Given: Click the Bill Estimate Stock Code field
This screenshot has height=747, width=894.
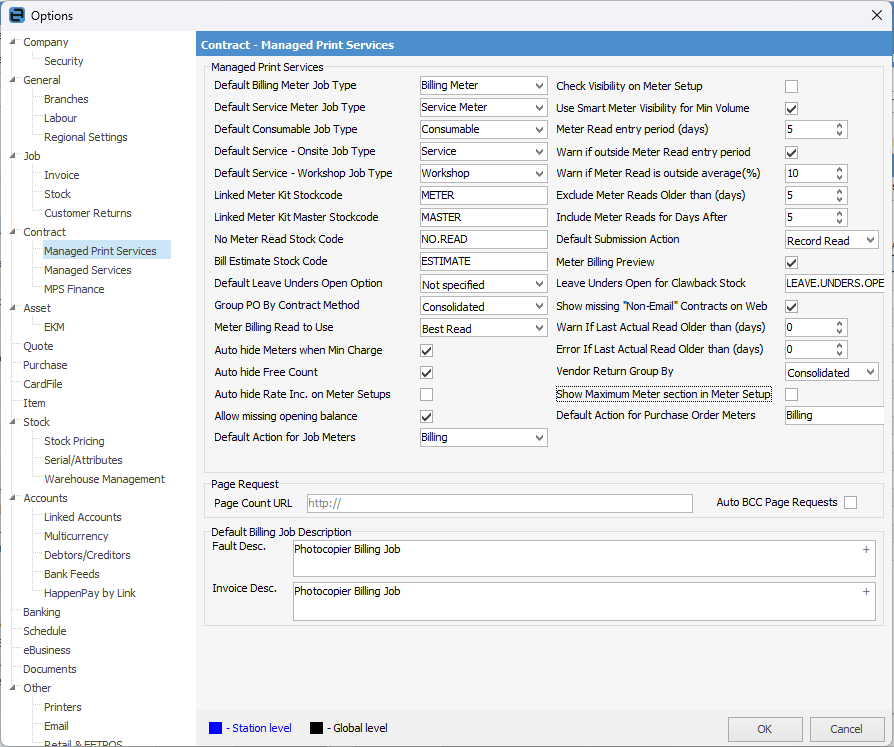Looking at the screenshot, I should (x=483, y=261).
